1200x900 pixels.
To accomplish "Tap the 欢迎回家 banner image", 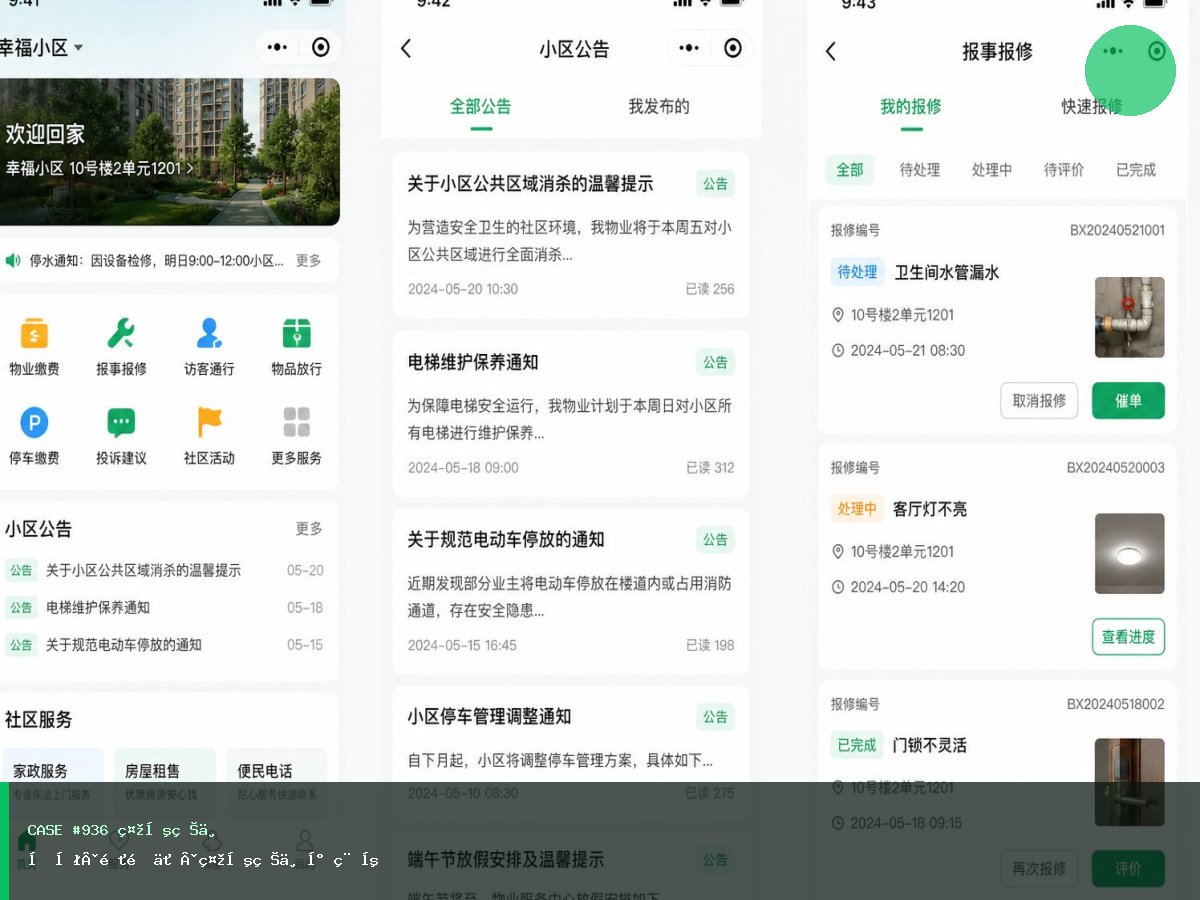I will [169, 152].
